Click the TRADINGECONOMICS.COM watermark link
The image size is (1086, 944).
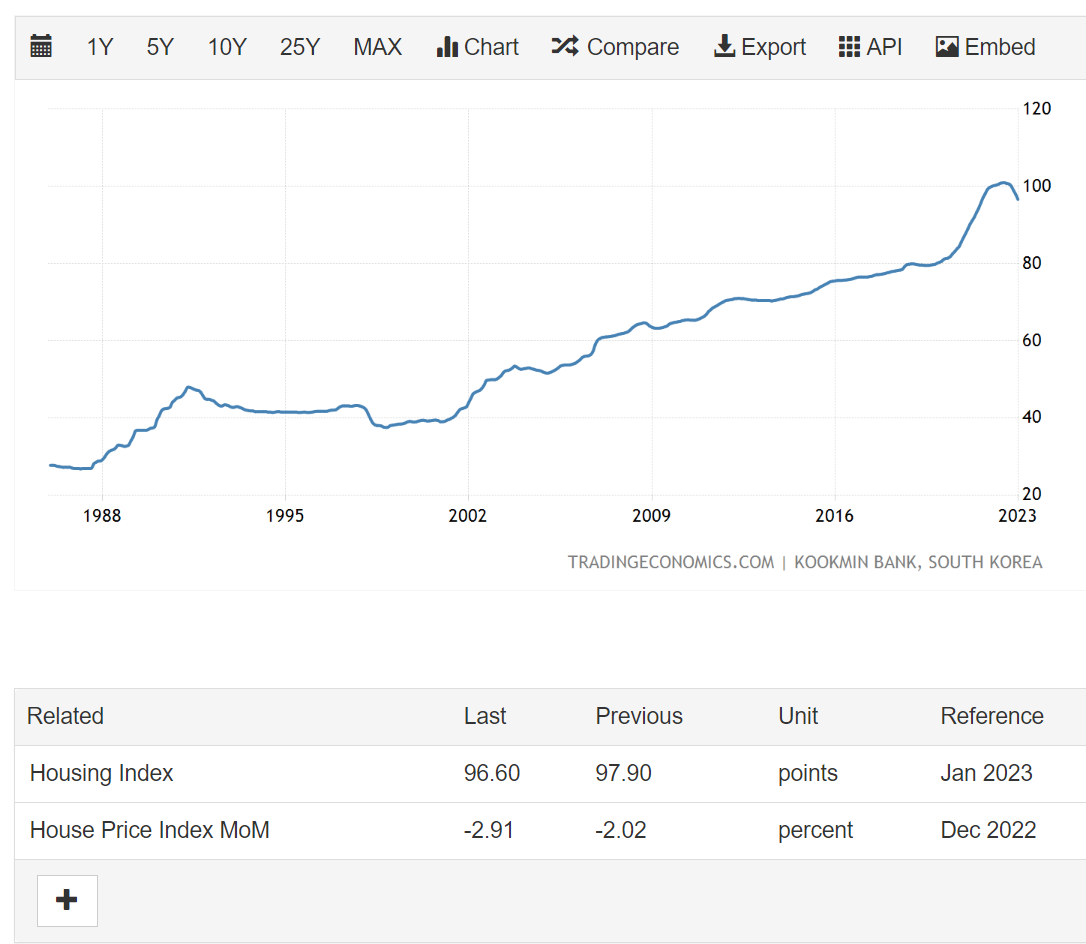pos(670,562)
